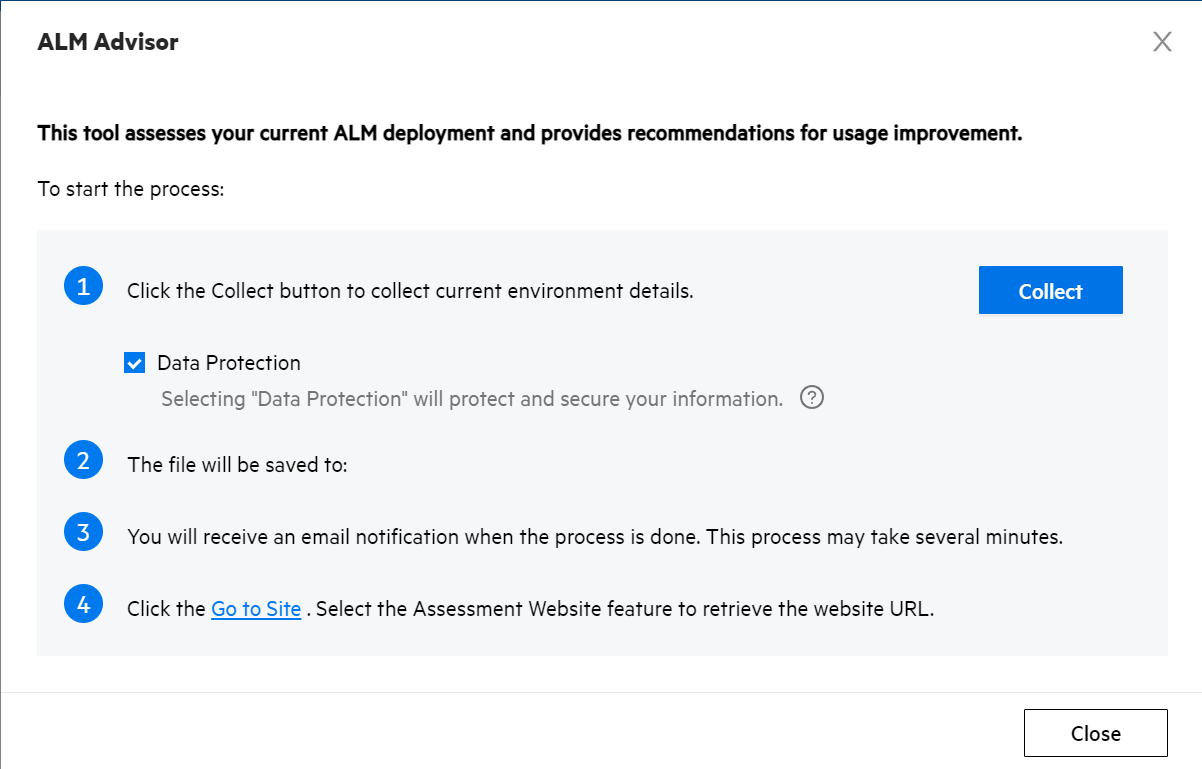Image resolution: width=1202 pixels, height=769 pixels.
Task: Uncheck the Data Protection checkbox
Action: coord(135,363)
